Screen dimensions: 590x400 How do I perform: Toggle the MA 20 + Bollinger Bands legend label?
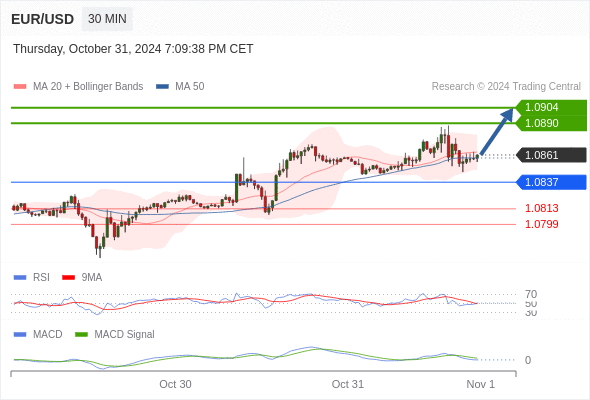[x=88, y=87]
